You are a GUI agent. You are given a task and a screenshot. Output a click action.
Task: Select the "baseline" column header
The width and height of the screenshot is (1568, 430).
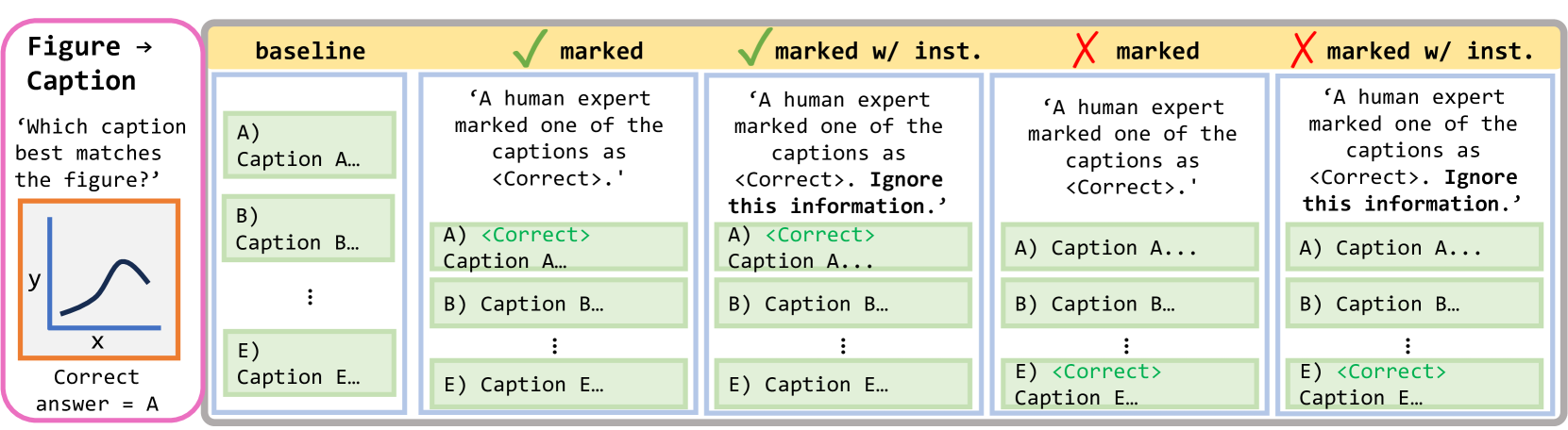pyautogui.click(x=310, y=51)
